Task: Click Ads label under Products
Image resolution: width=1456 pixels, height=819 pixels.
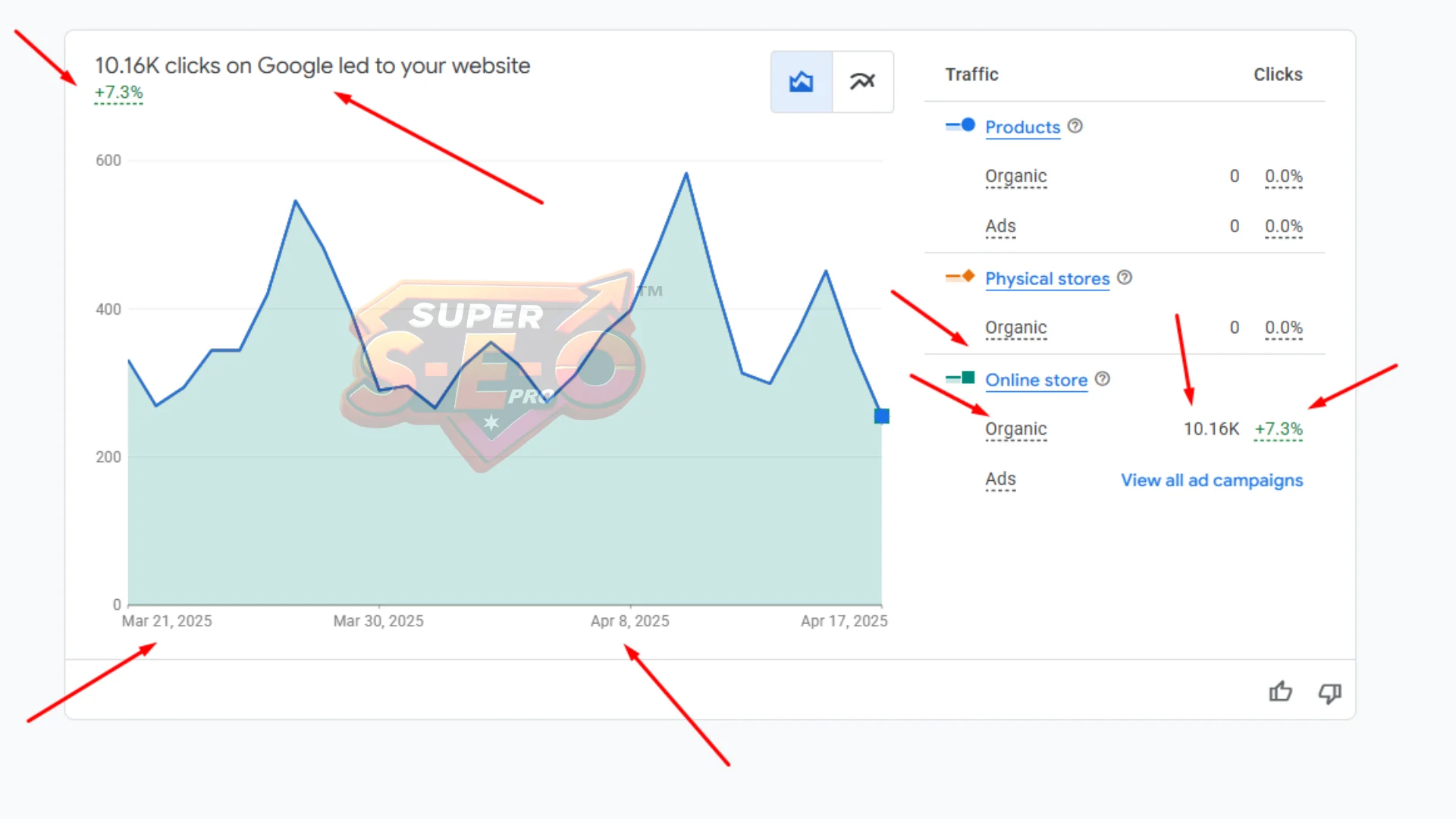Action: pos(999,226)
